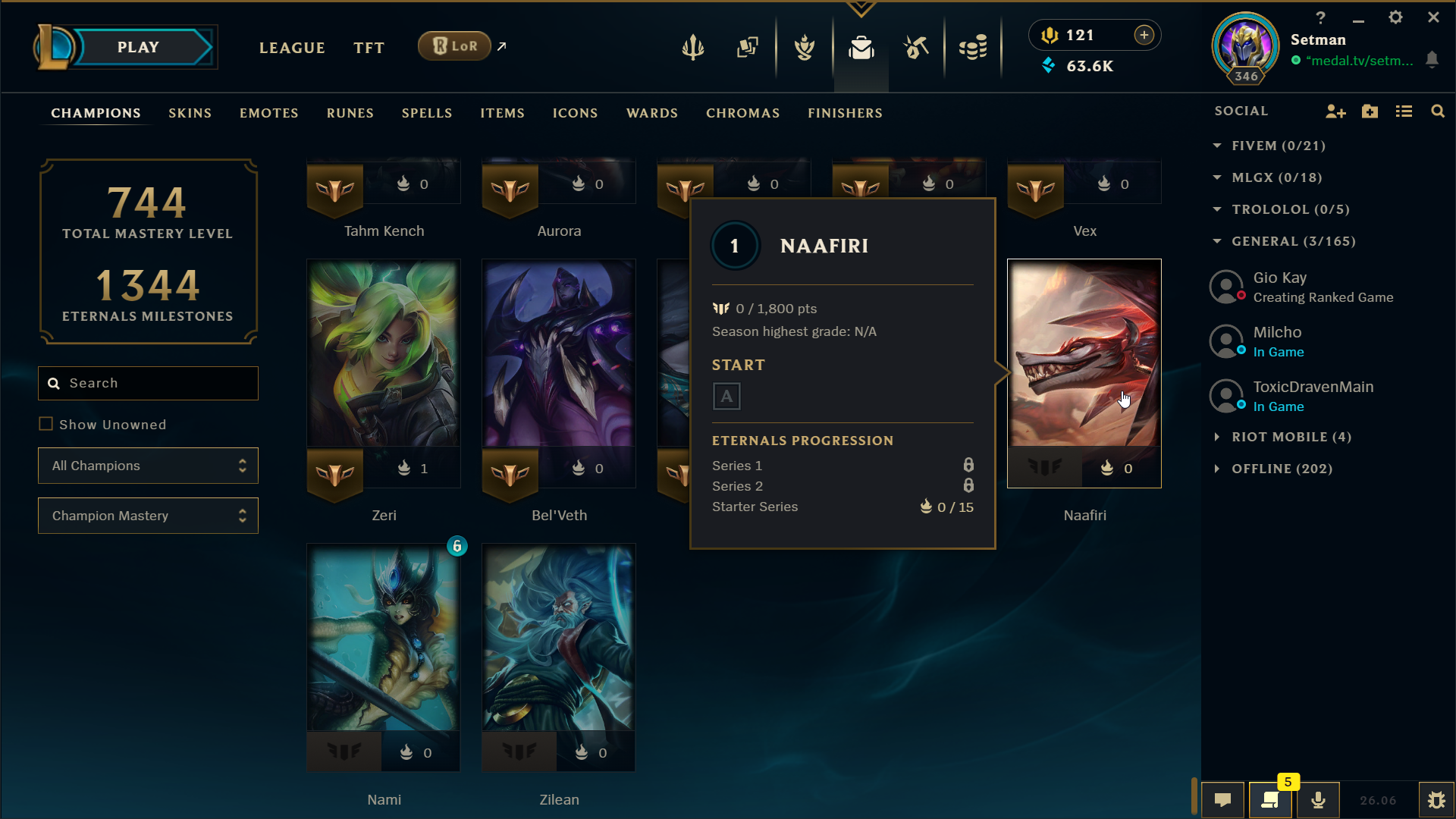Open the Store coins icon
1456x819 pixels.
(x=973, y=48)
